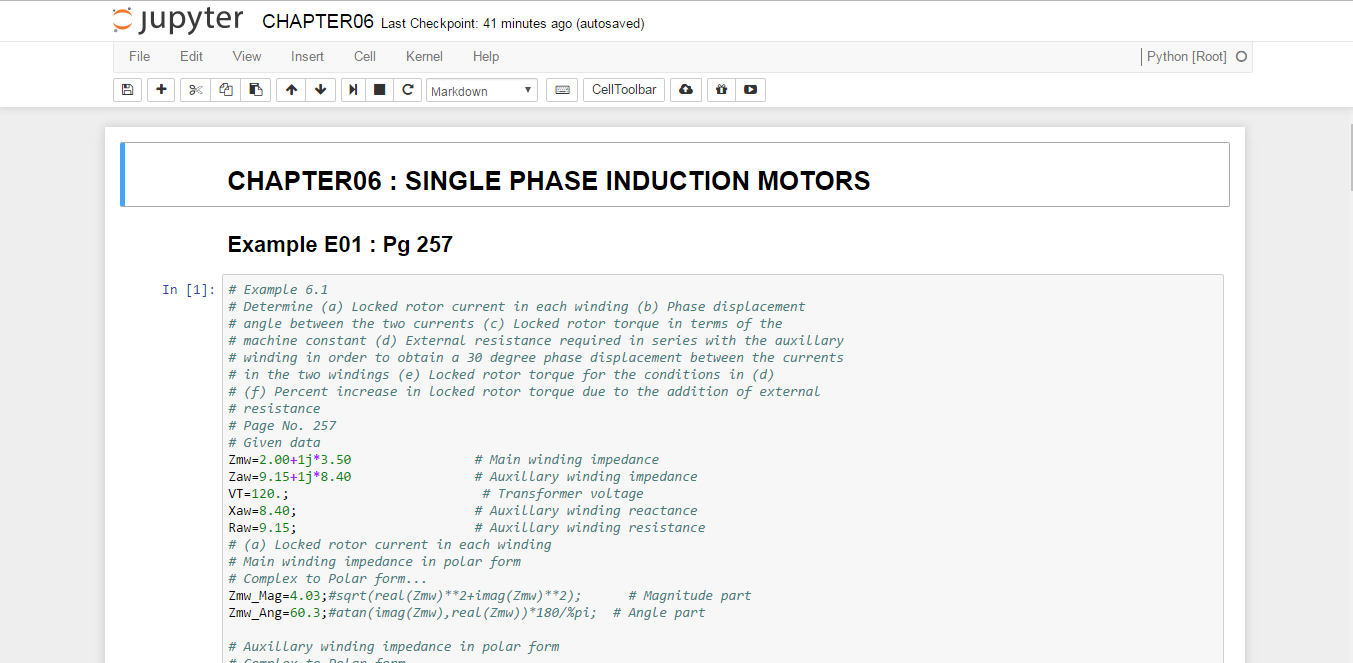The width and height of the screenshot is (1353, 663).
Task: Click the gift icon in toolbar
Action: click(x=721, y=90)
